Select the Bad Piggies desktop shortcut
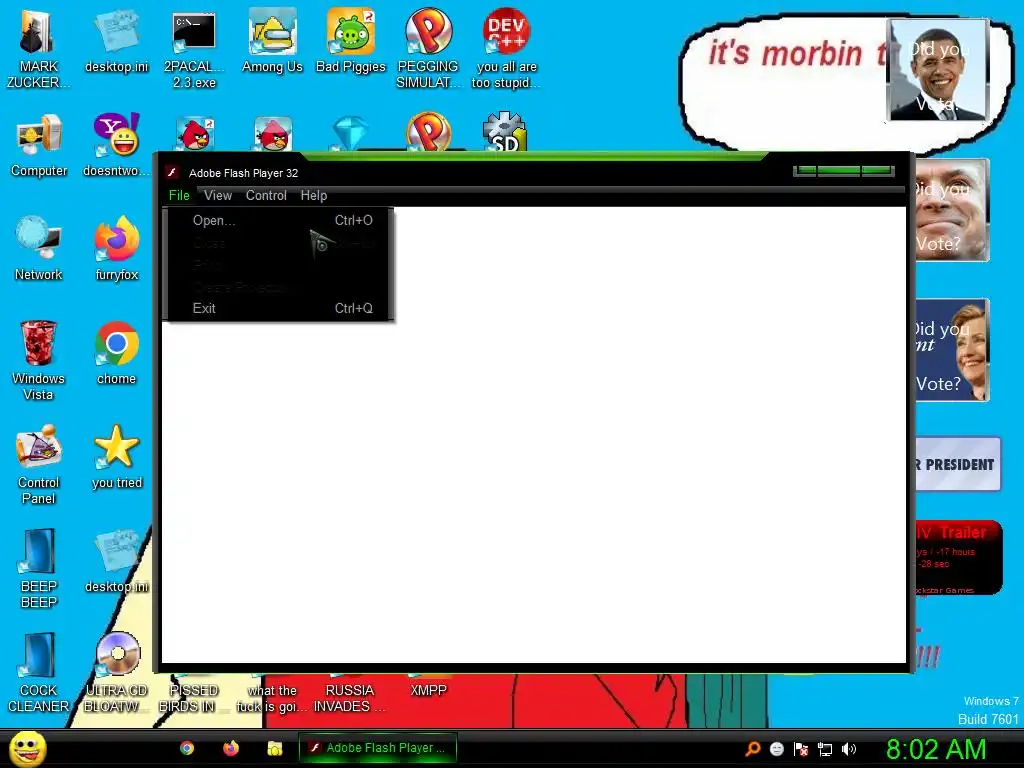 click(351, 41)
